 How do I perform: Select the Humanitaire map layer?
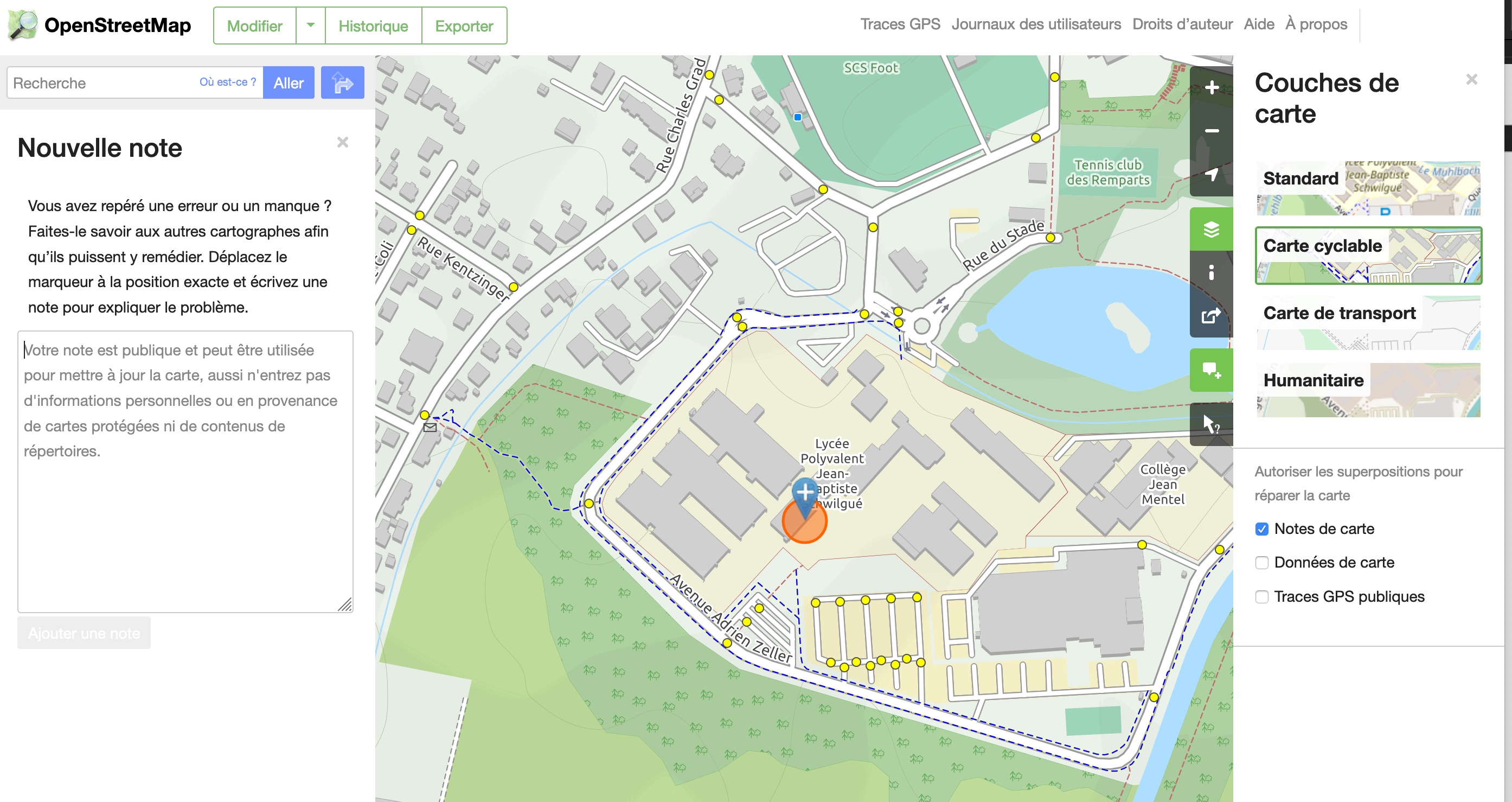[x=1368, y=390]
